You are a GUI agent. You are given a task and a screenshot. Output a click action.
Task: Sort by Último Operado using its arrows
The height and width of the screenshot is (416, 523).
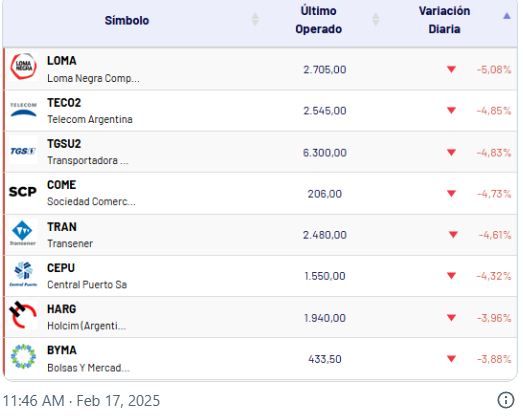tap(376, 19)
